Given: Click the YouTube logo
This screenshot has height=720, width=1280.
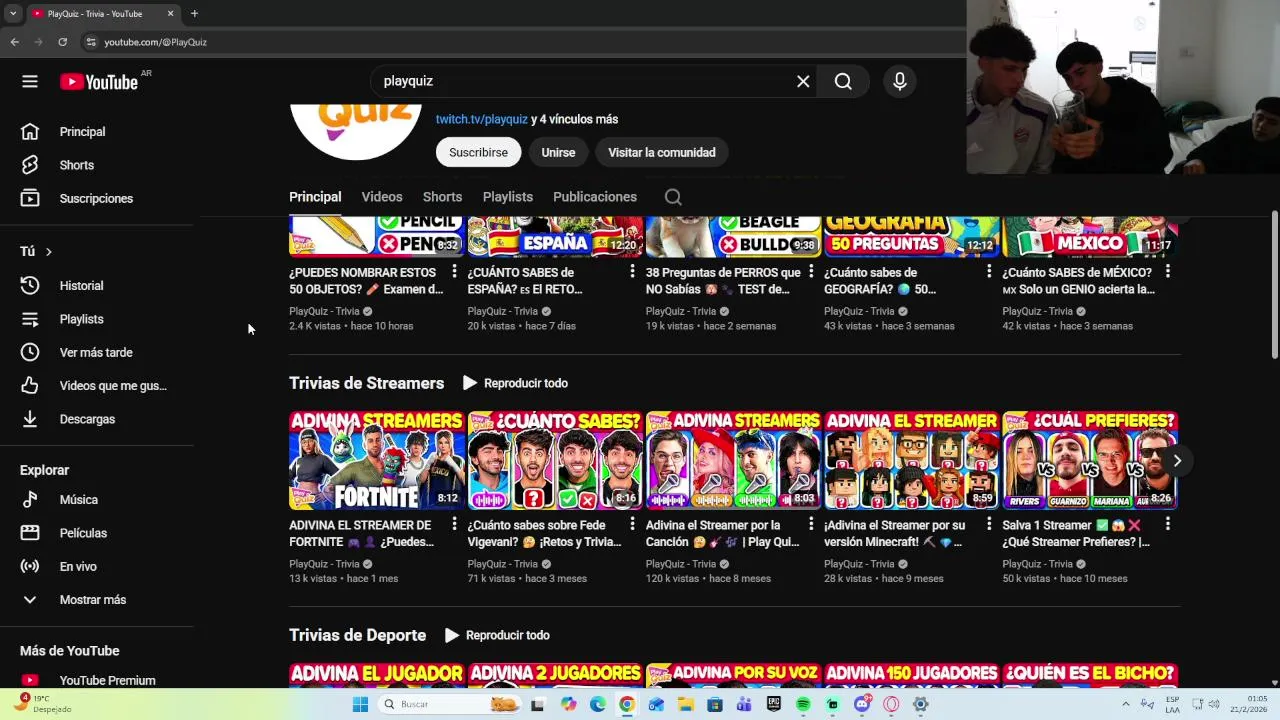Looking at the screenshot, I should pyautogui.click(x=99, y=82).
